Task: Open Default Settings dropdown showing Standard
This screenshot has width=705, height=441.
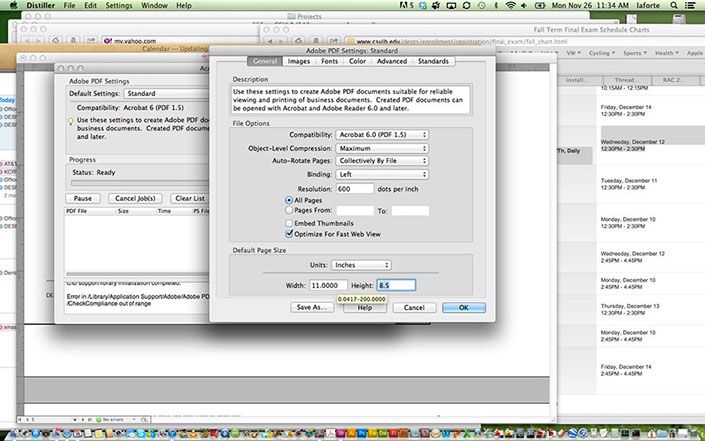Action: (167, 93)
